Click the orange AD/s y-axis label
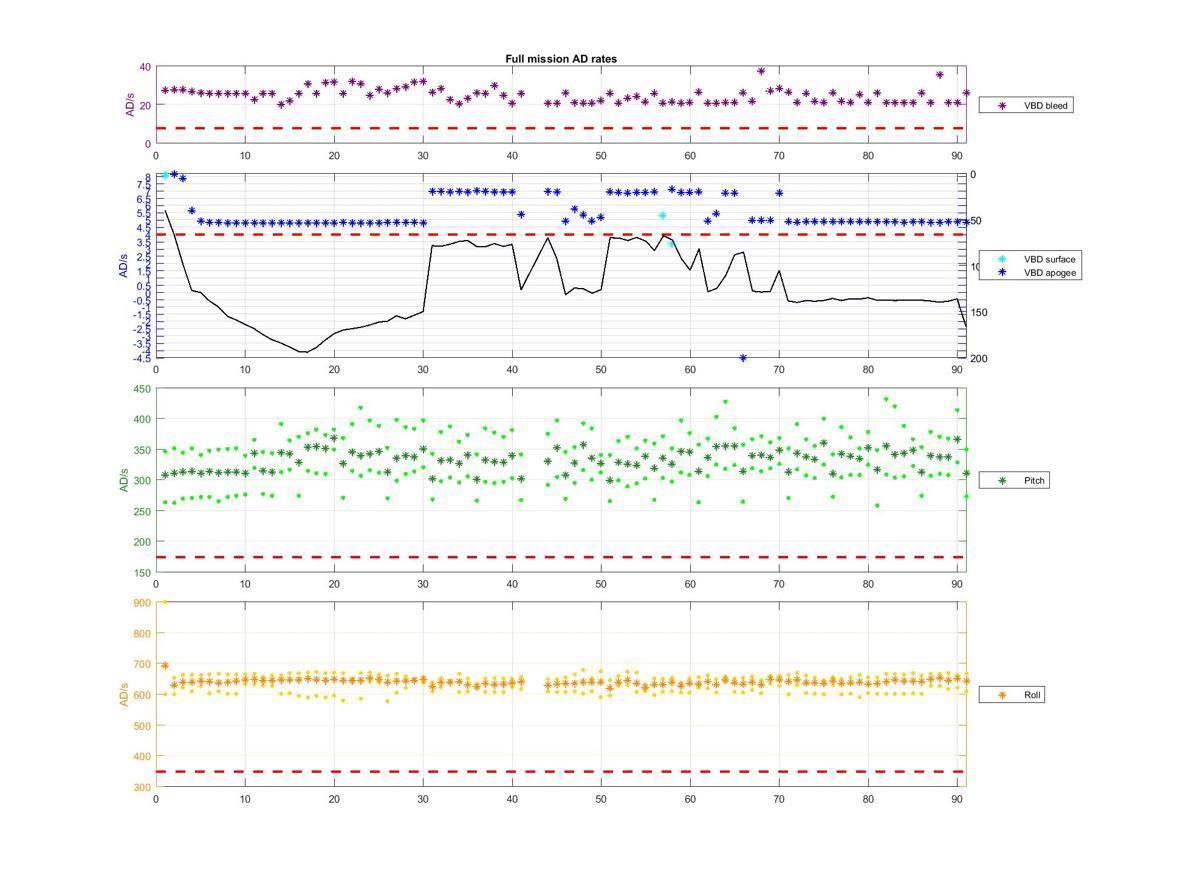This screenshot has width=1200, height=885. [125, 694]
